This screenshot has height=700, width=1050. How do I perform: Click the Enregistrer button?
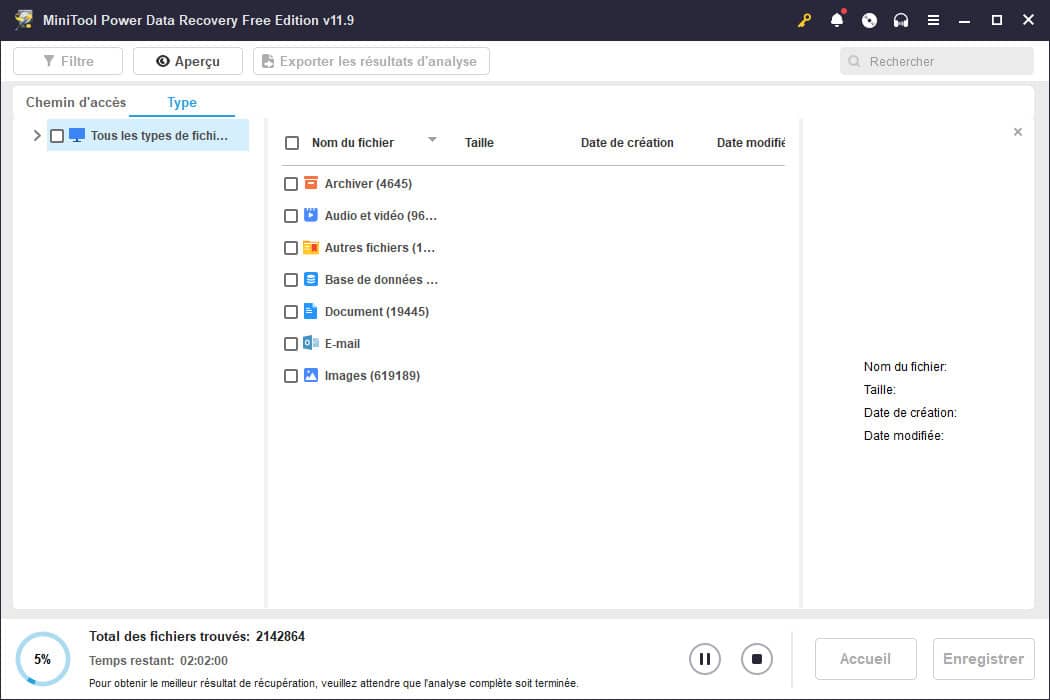point(983,658)
